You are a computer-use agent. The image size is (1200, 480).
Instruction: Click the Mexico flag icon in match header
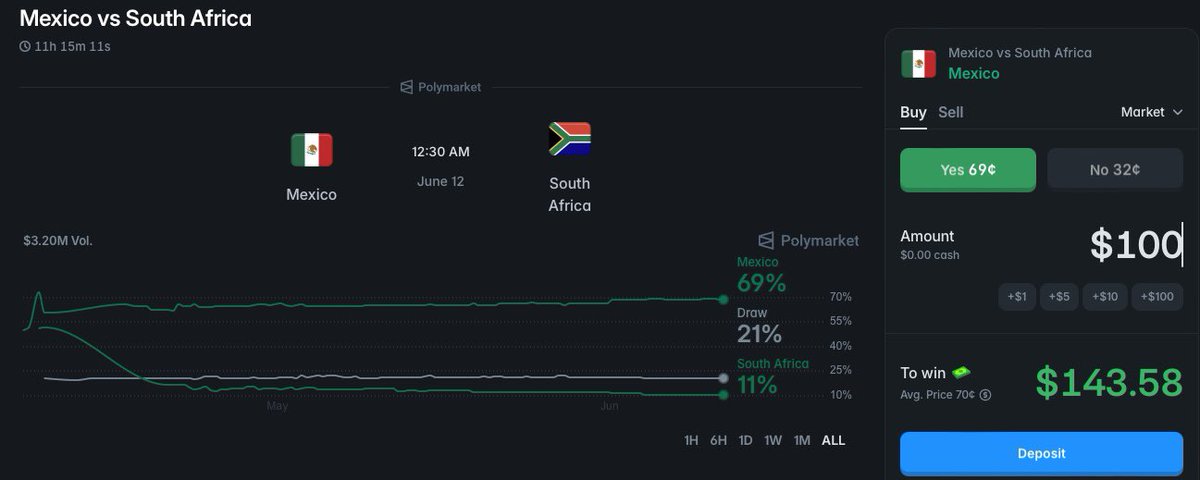pyautogui.click(x=312, y=150)
